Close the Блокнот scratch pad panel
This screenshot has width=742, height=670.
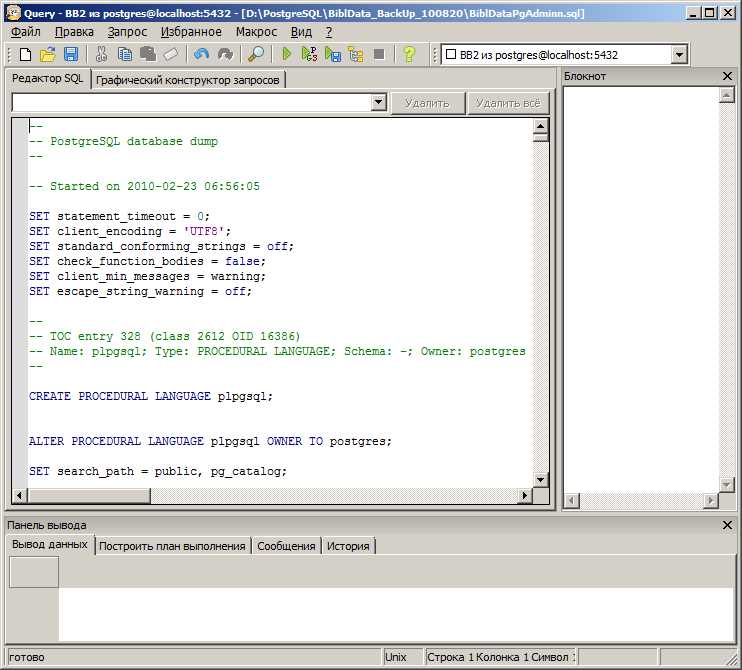(x=727, y=76)
